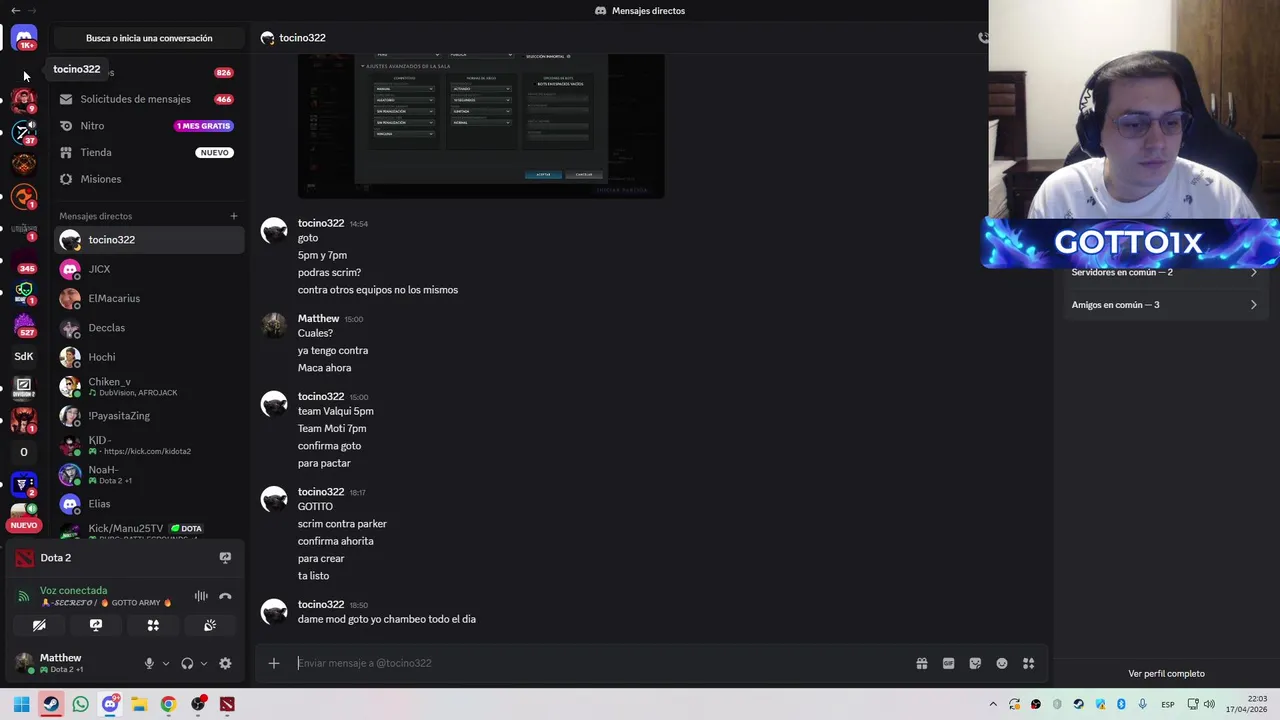Open the soundboard in voice panel
Image resolution: width=1280 pixels, height=720 pixels.
pyautogui.click(x=210, y=625)
